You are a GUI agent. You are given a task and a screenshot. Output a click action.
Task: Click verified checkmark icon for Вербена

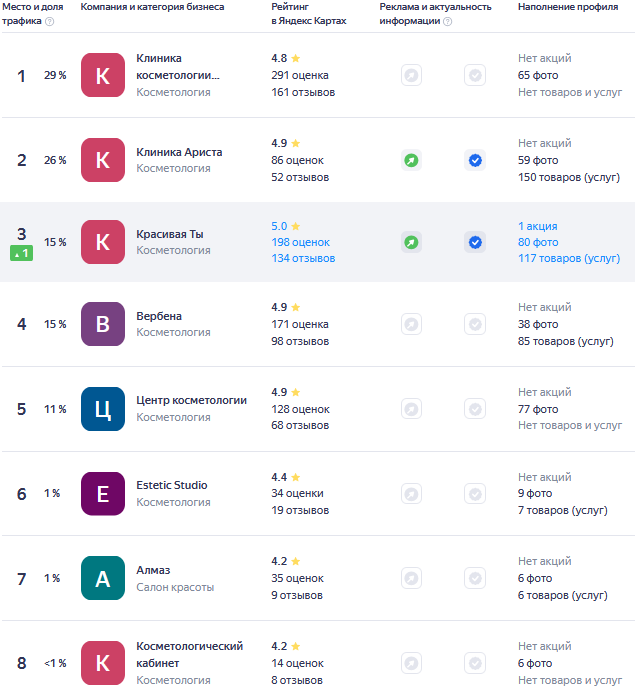[x=475, y=324]
